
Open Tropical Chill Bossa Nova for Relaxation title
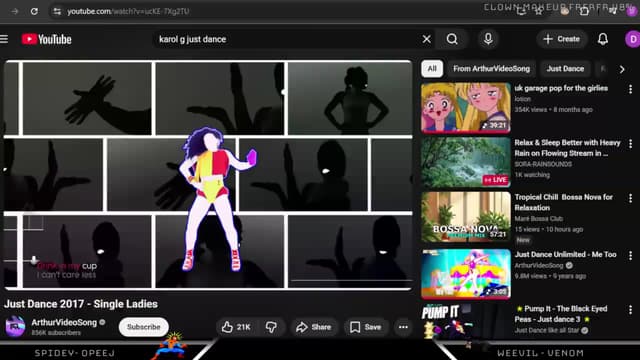(564, 202)
